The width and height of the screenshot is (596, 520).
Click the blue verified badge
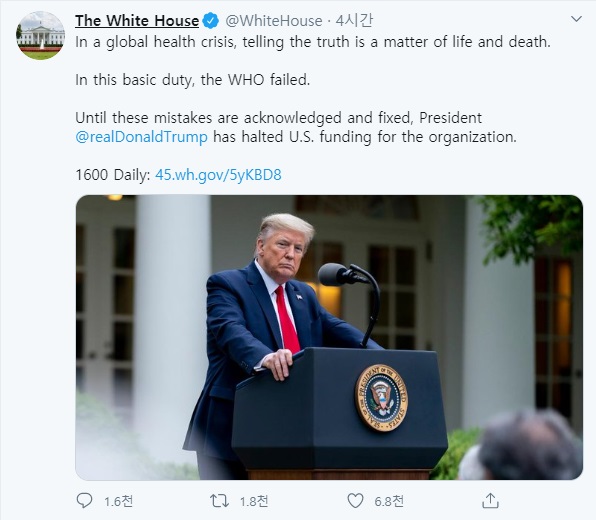(x=211, y=21)
